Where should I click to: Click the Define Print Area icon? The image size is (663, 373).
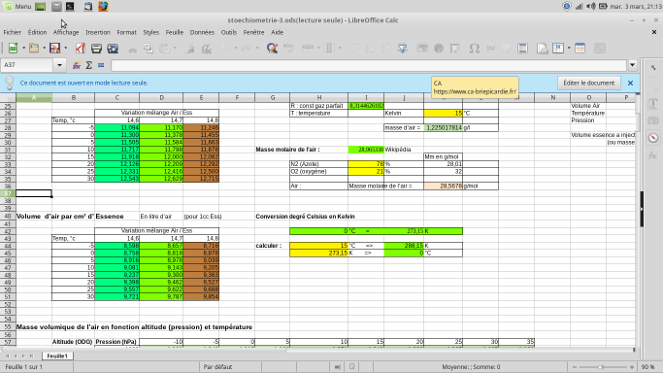click(x=542, y=48)
